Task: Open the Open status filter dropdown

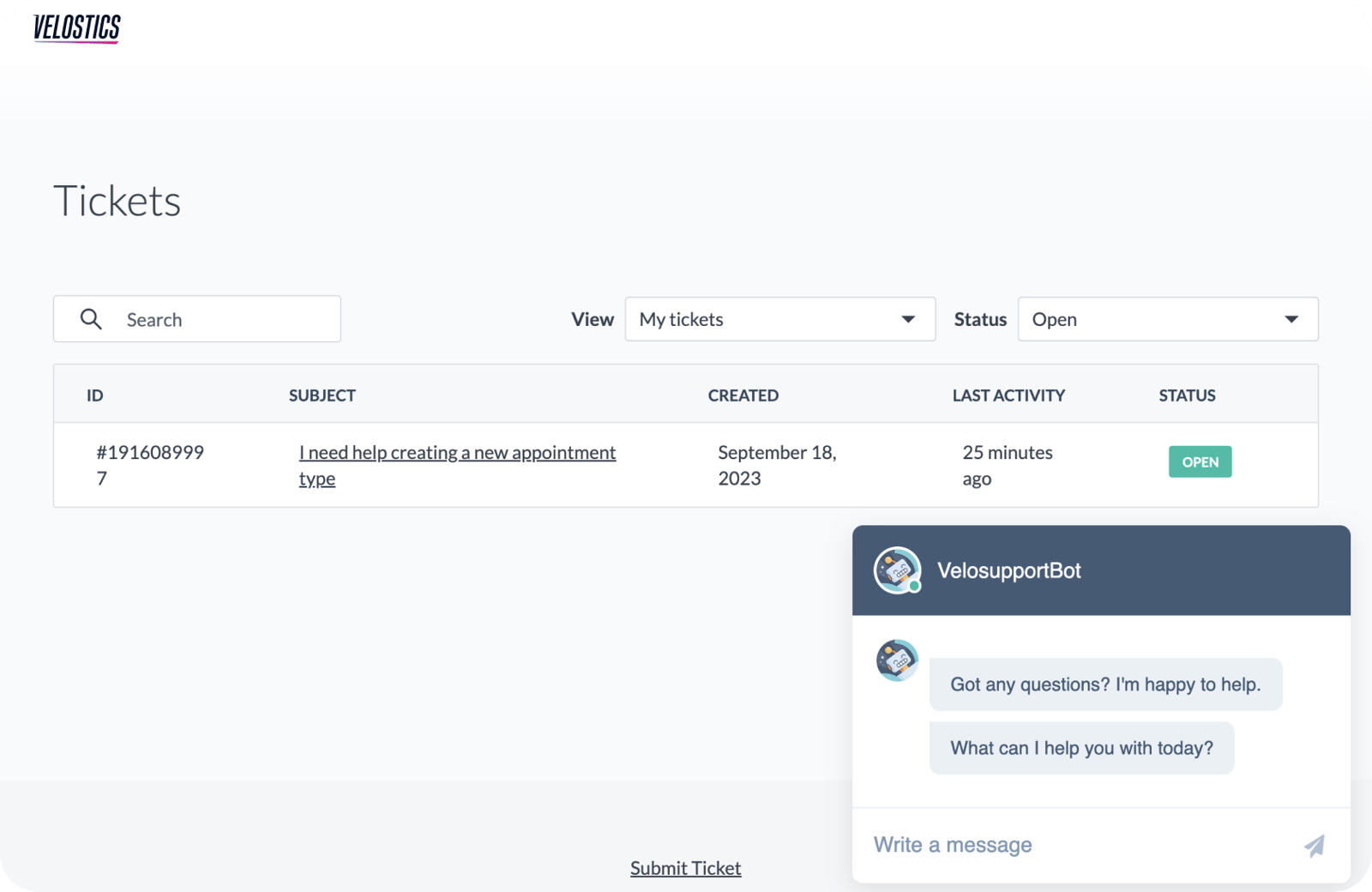Action: [x=1167, y=319]
